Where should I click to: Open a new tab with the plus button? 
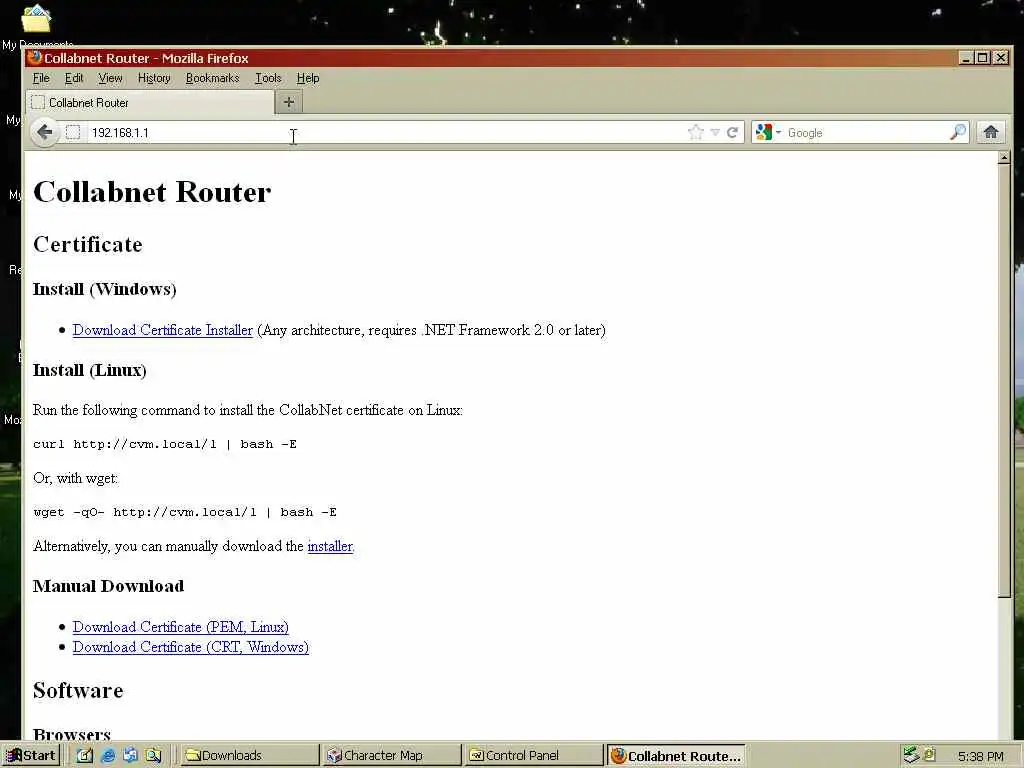(x=289, y=102)
